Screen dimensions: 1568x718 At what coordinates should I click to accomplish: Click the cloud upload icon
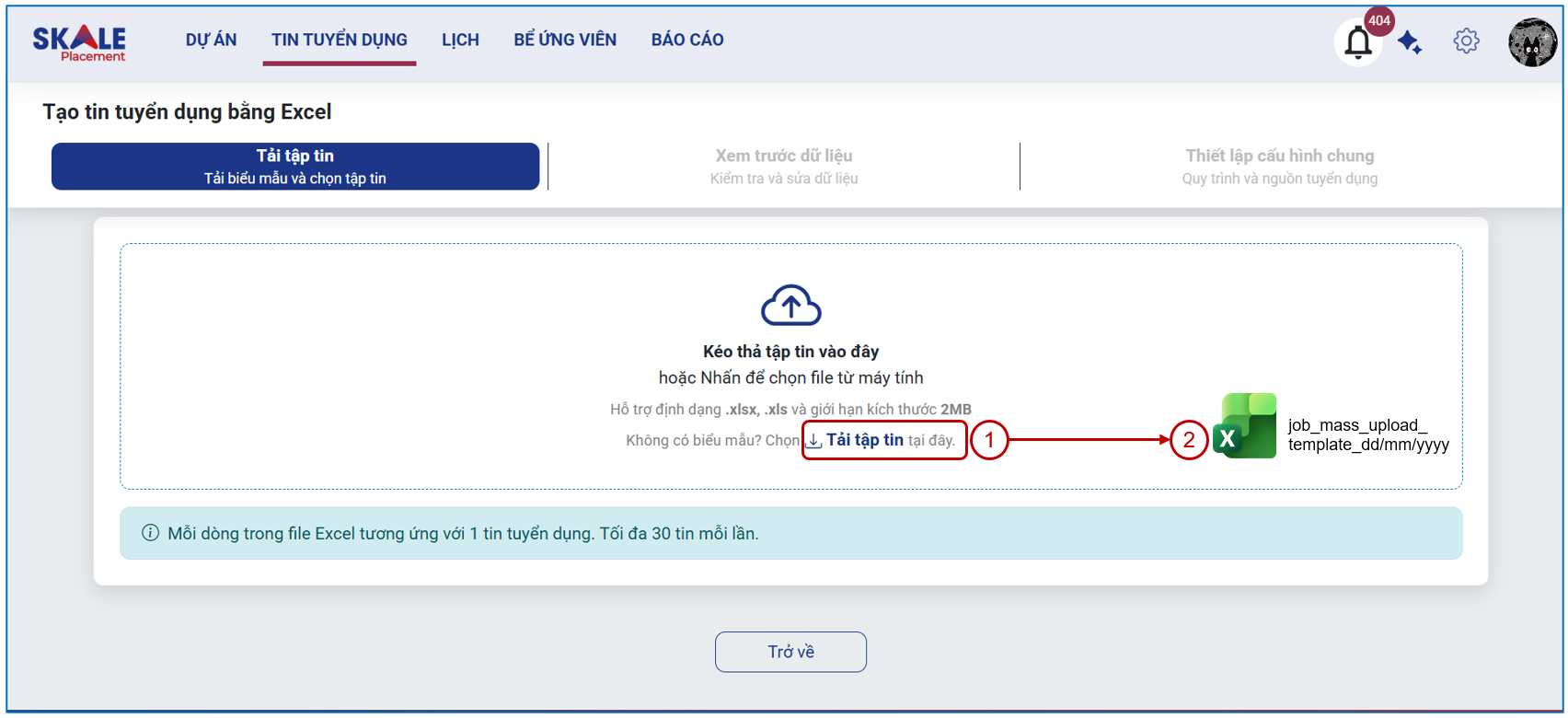click(790, 305)
